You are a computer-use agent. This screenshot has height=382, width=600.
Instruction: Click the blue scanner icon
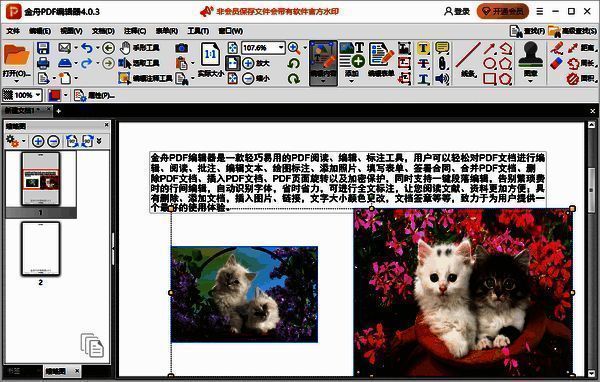(x=65, y=63)
